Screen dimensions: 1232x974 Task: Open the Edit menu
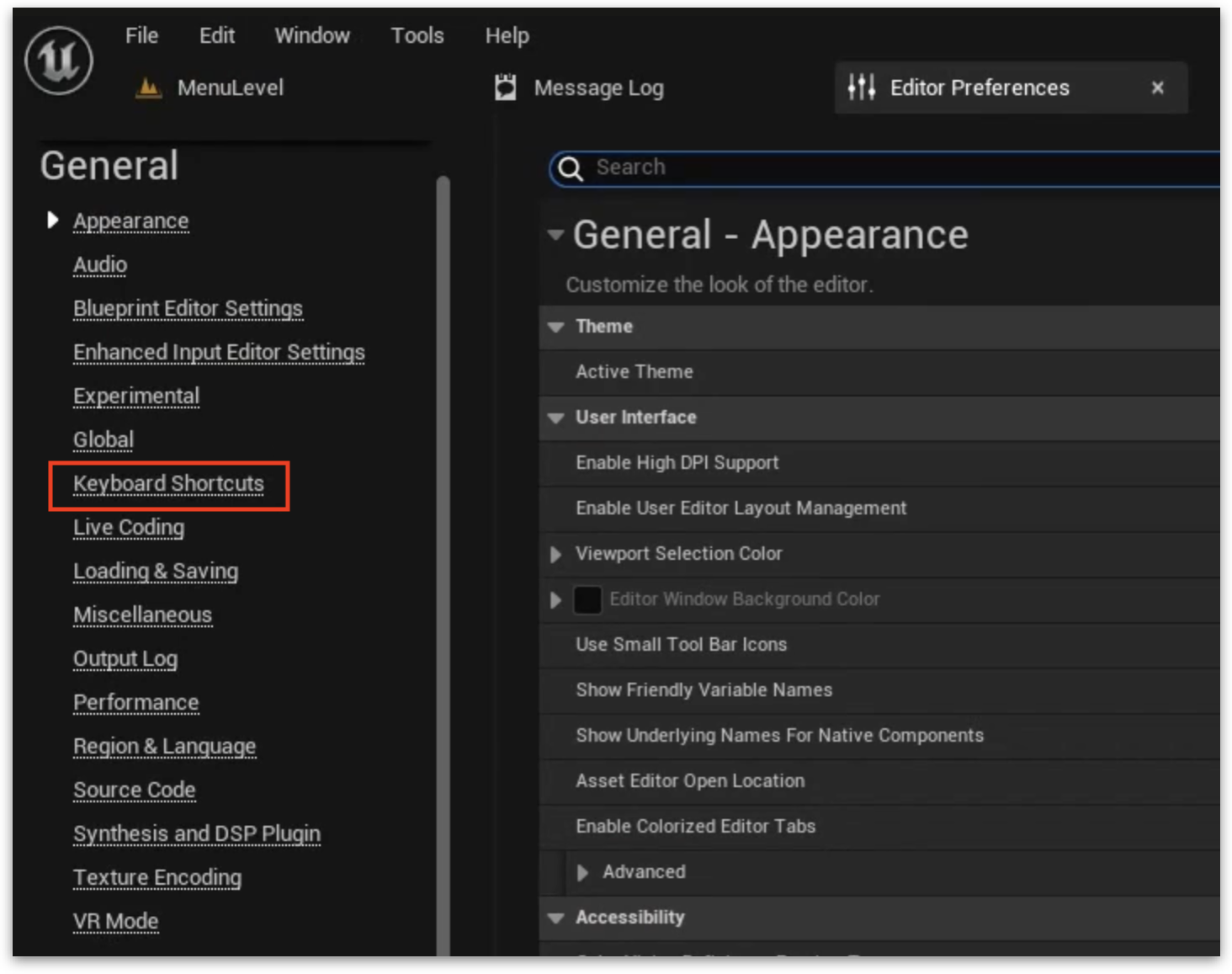[217, 35]
